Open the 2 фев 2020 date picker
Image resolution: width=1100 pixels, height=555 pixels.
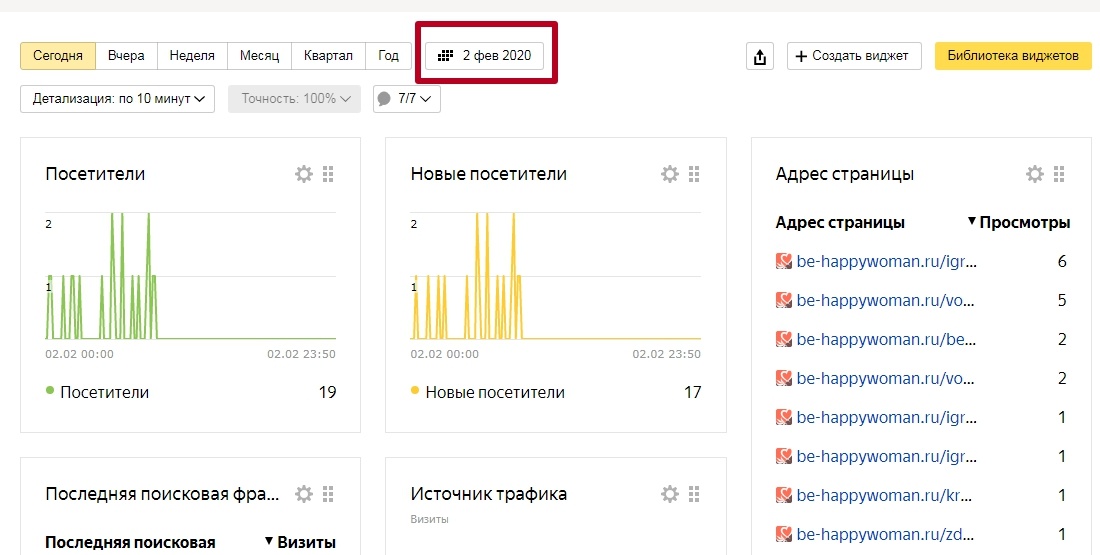pos(485,56)
